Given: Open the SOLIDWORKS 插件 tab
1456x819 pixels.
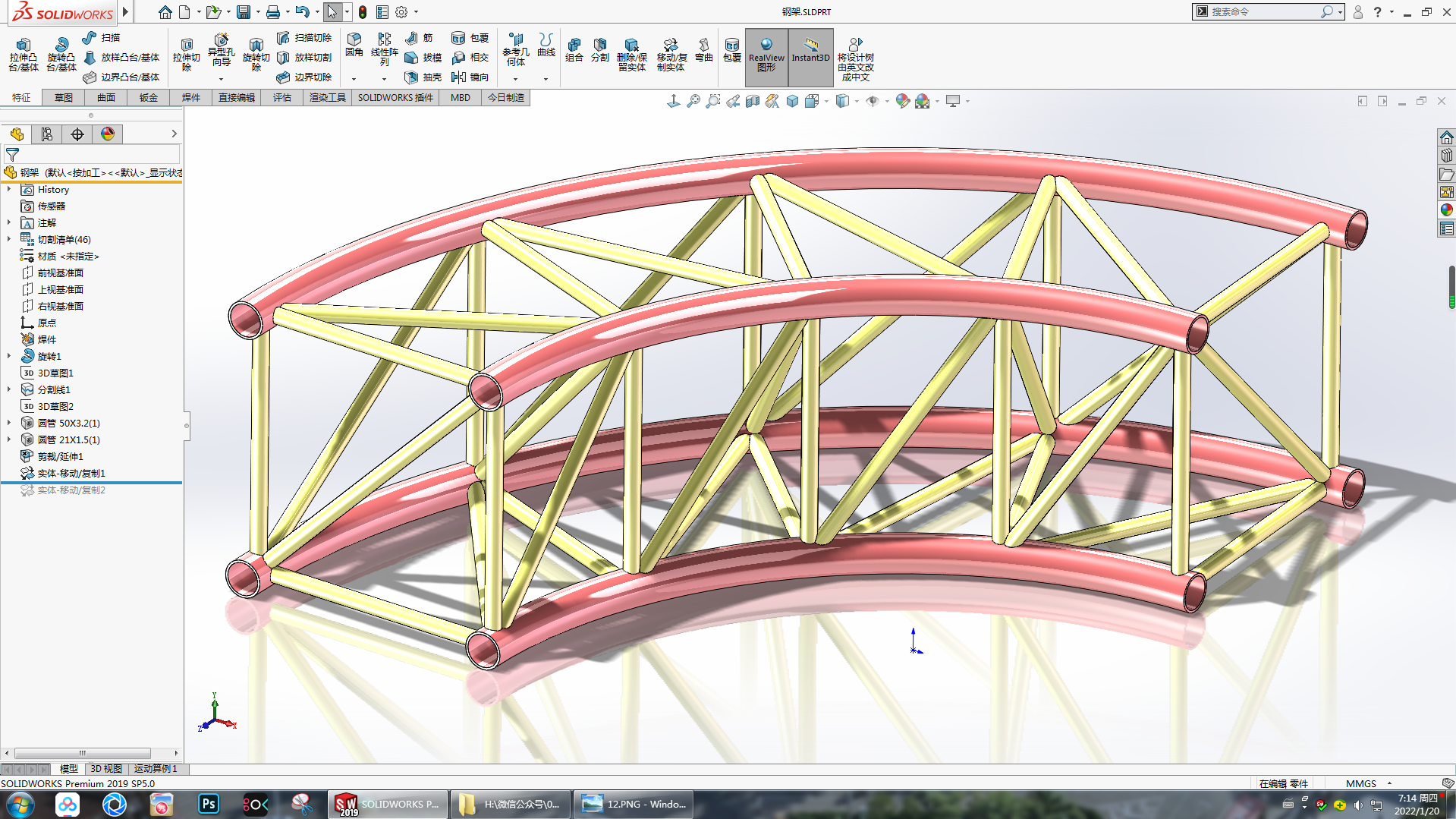Looking at the screenshot, I should tap(395, 98).
